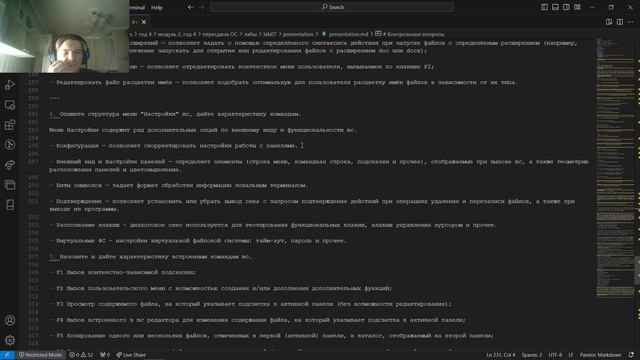Click line number 301 in gutter

(x=33, y=201)
